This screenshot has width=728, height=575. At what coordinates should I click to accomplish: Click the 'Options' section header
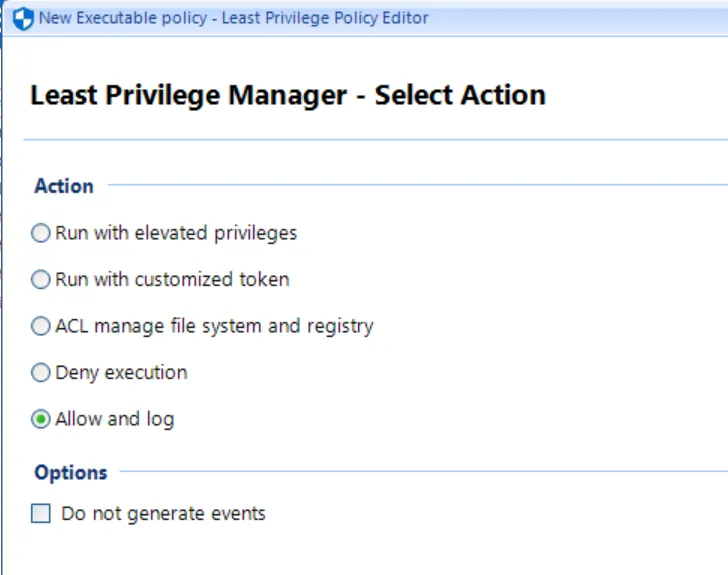pos(71,472)
